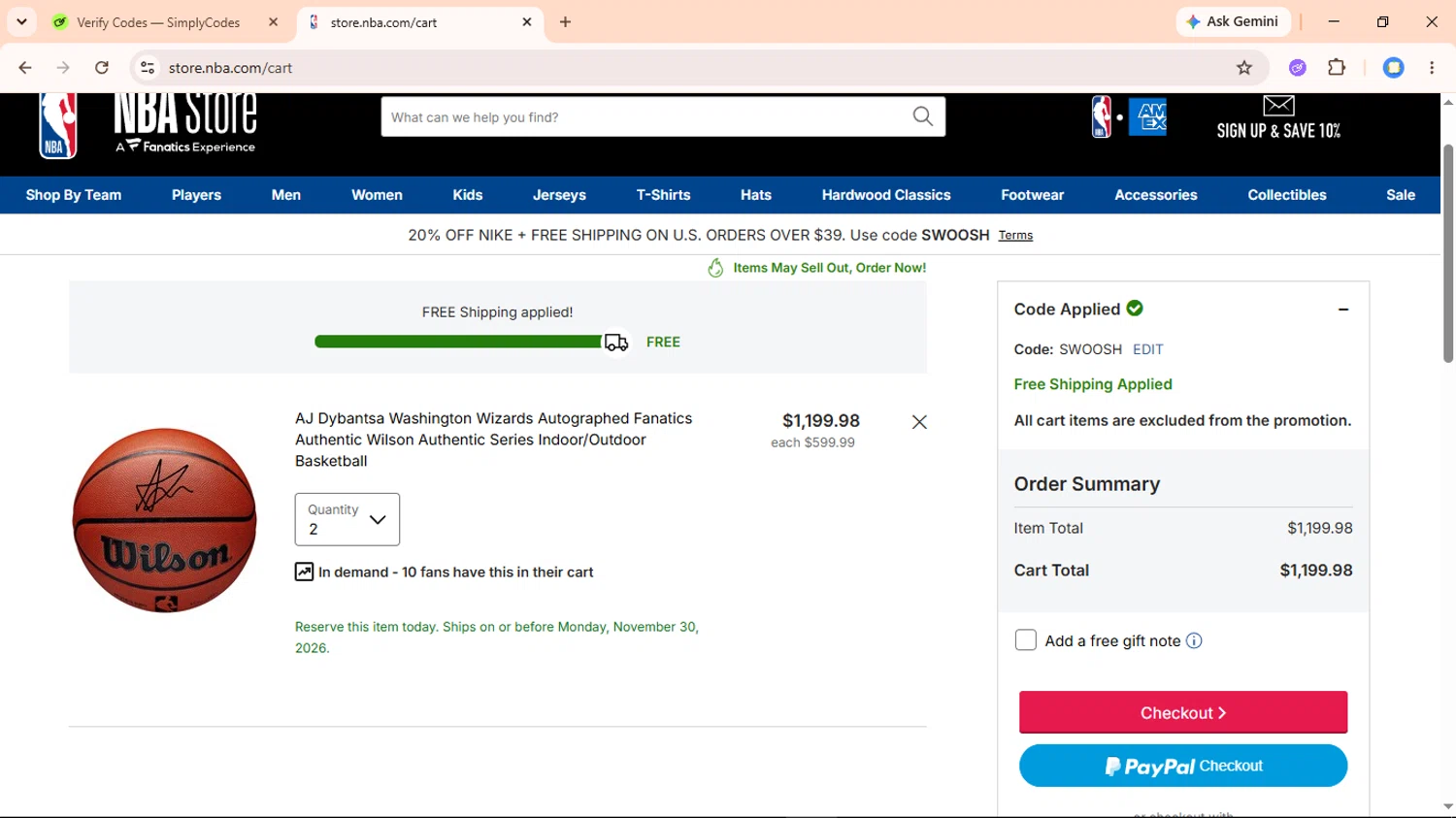Open the tab search dropdown arrow
Viewport: 1456px width, 818px height.
21,22
